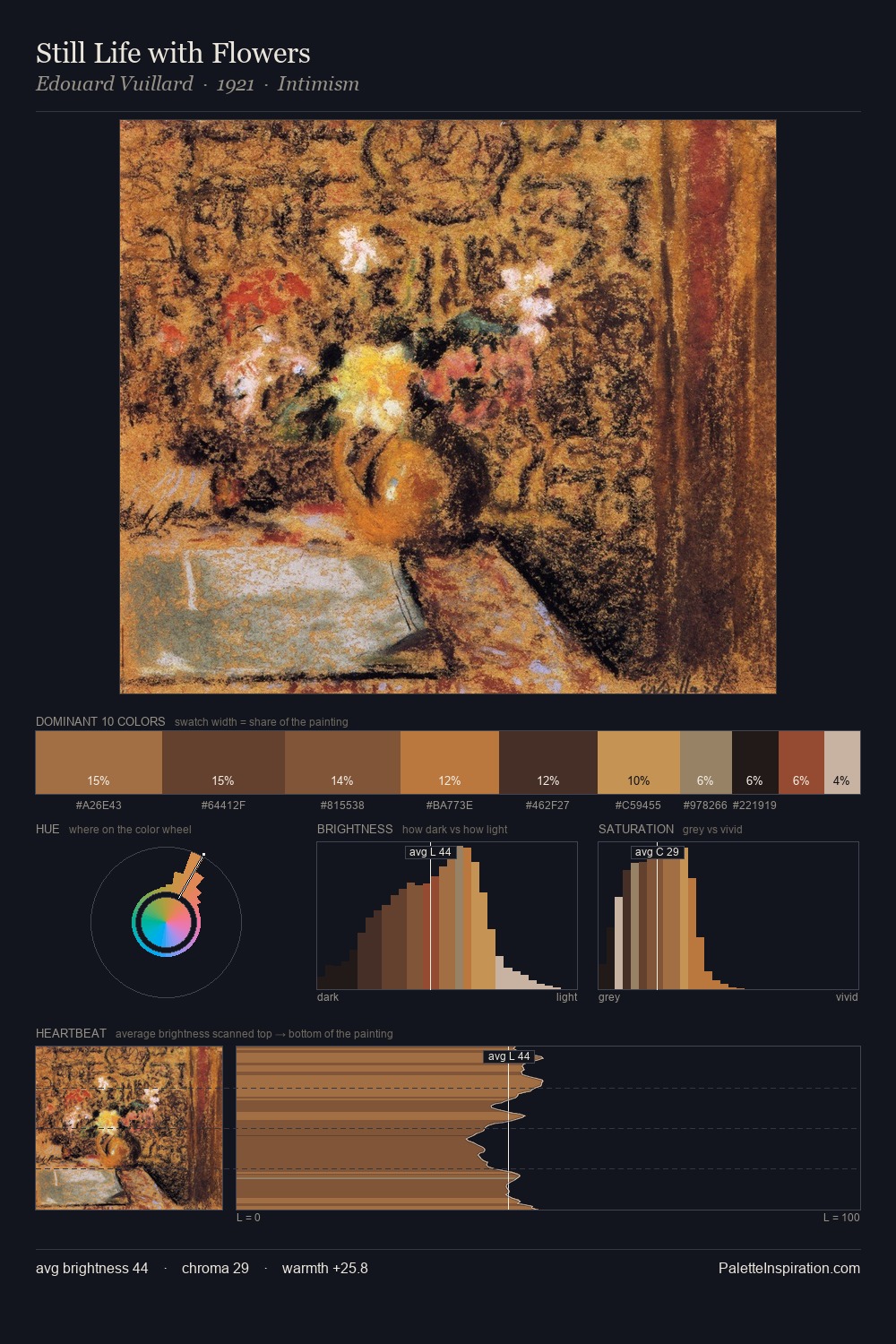The width and height of the screenshot is (896, 1344).
Task: Pick the #815538 swatch showing 14%
Action: pos(342,762)
